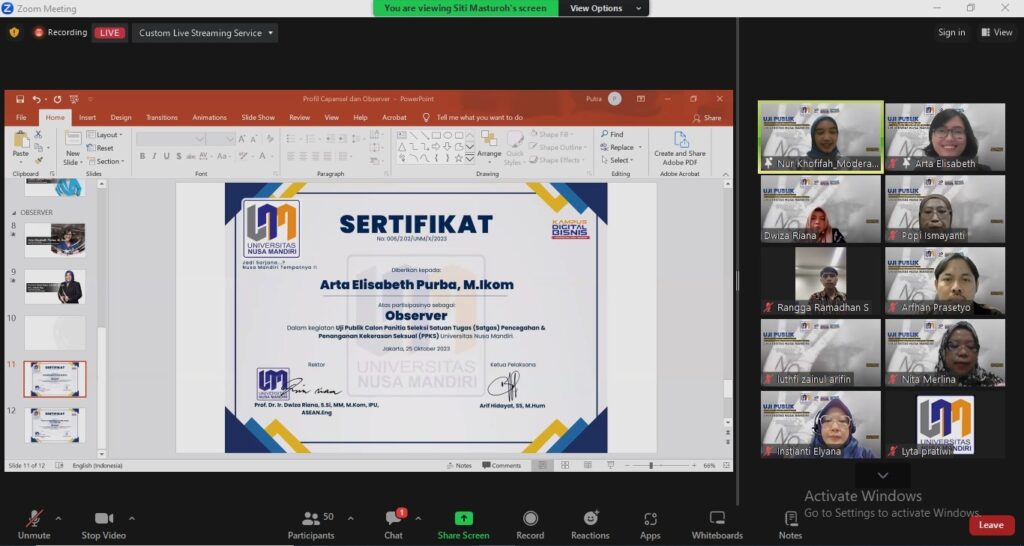Viewport: 1024px width, 546px height.
Task: Open Zoom Notes
Action: (790, 525)
